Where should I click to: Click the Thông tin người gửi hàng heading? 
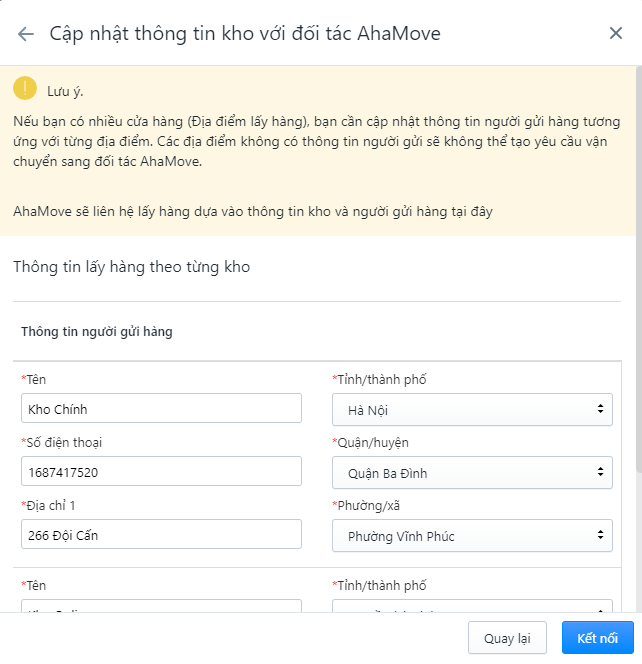(97, 332)
